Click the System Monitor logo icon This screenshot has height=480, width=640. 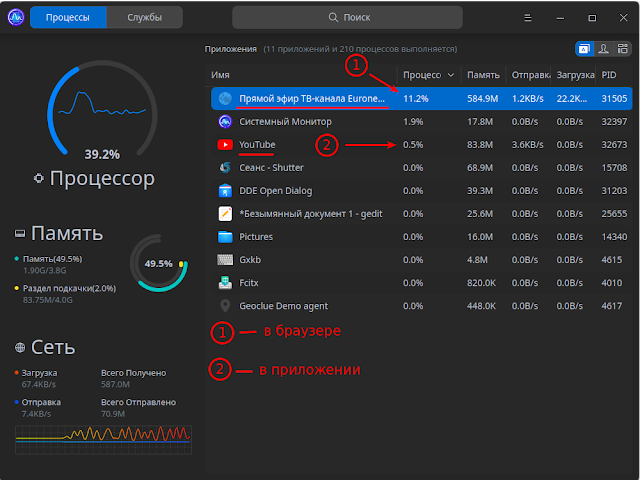pos(16,17)
